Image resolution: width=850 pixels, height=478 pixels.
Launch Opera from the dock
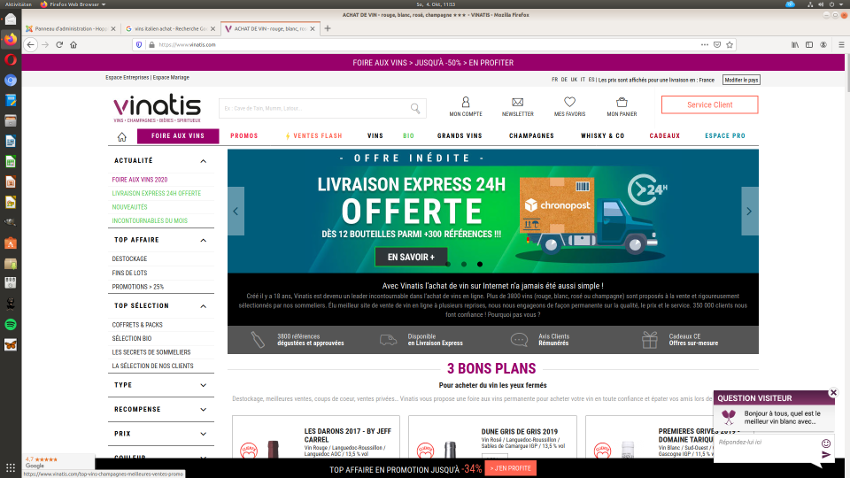tap(10, 60)
